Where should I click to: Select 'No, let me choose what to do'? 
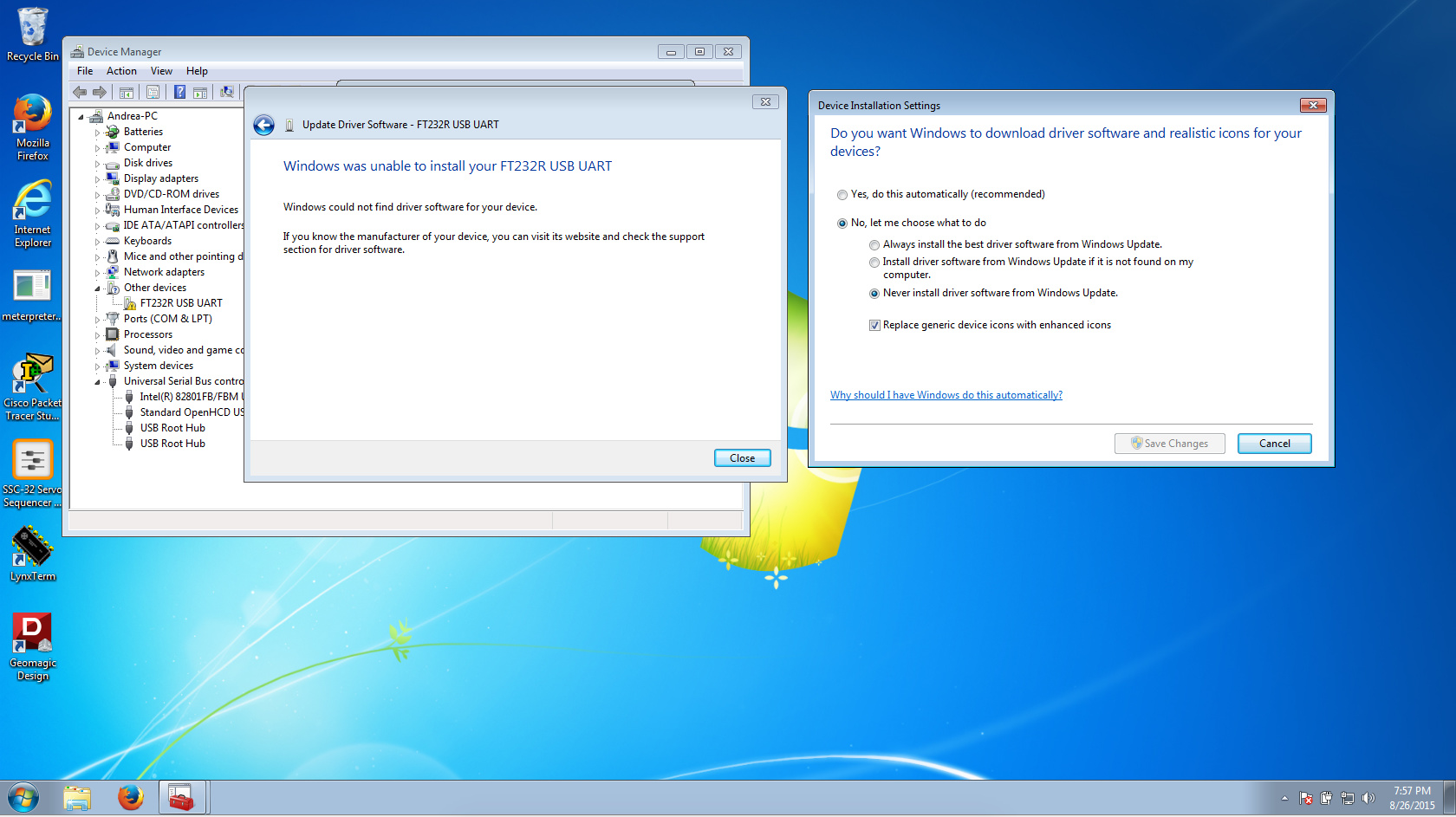click(842, 224)
